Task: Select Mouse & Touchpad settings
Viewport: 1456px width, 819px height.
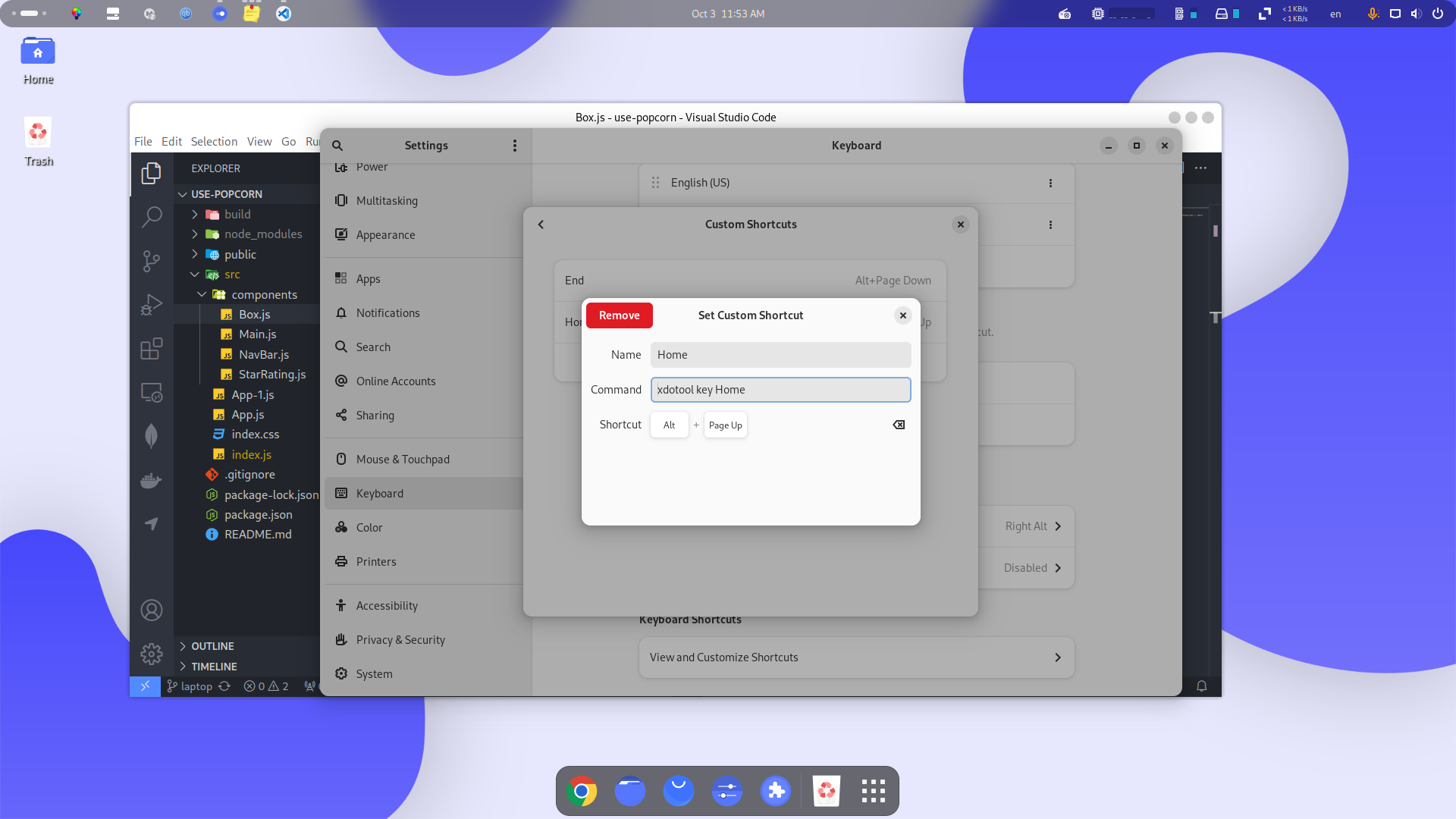Action: click(x=402, y=460)
